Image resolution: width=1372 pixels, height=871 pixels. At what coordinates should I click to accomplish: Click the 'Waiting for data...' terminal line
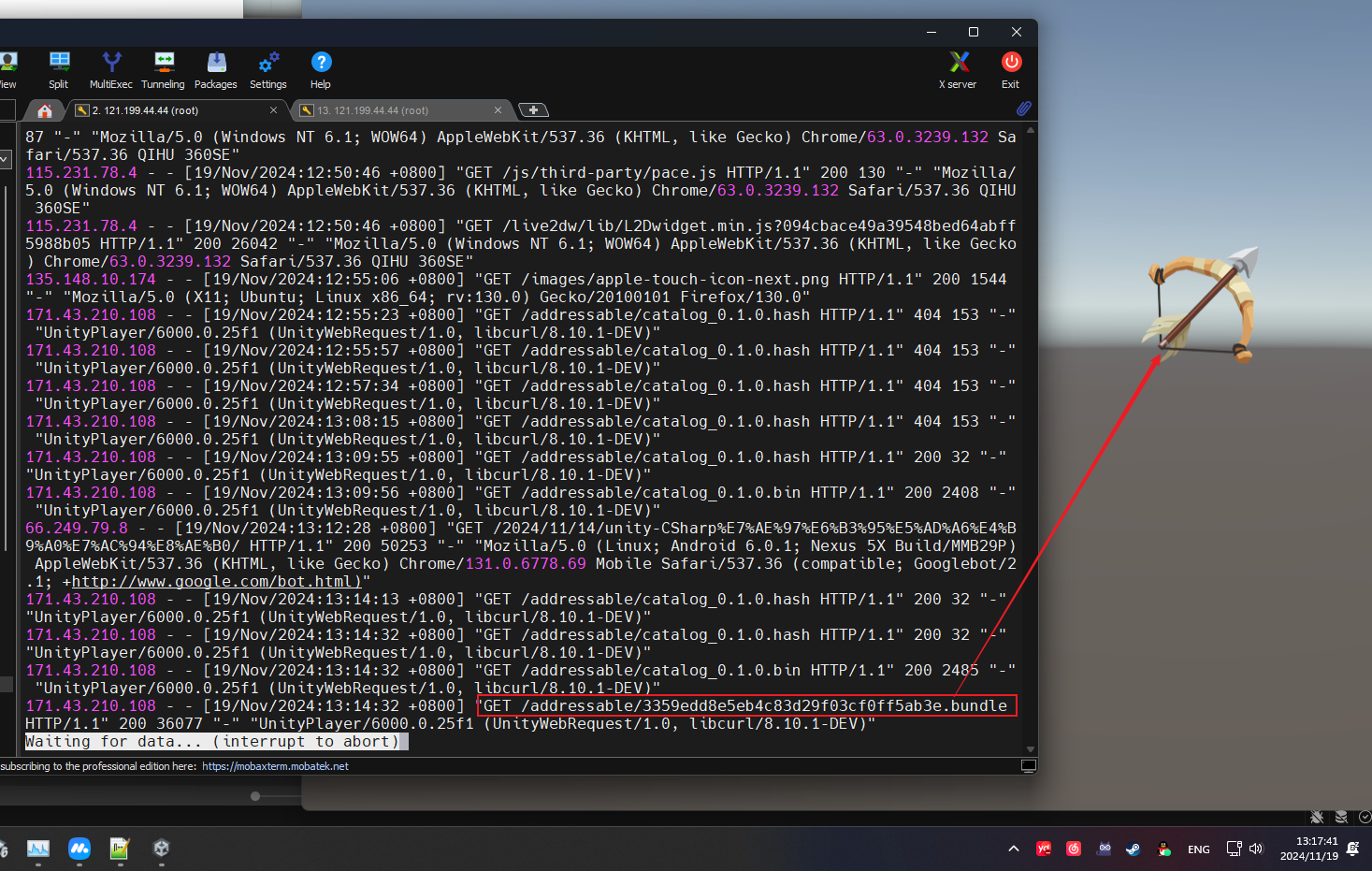pos(212,741)
